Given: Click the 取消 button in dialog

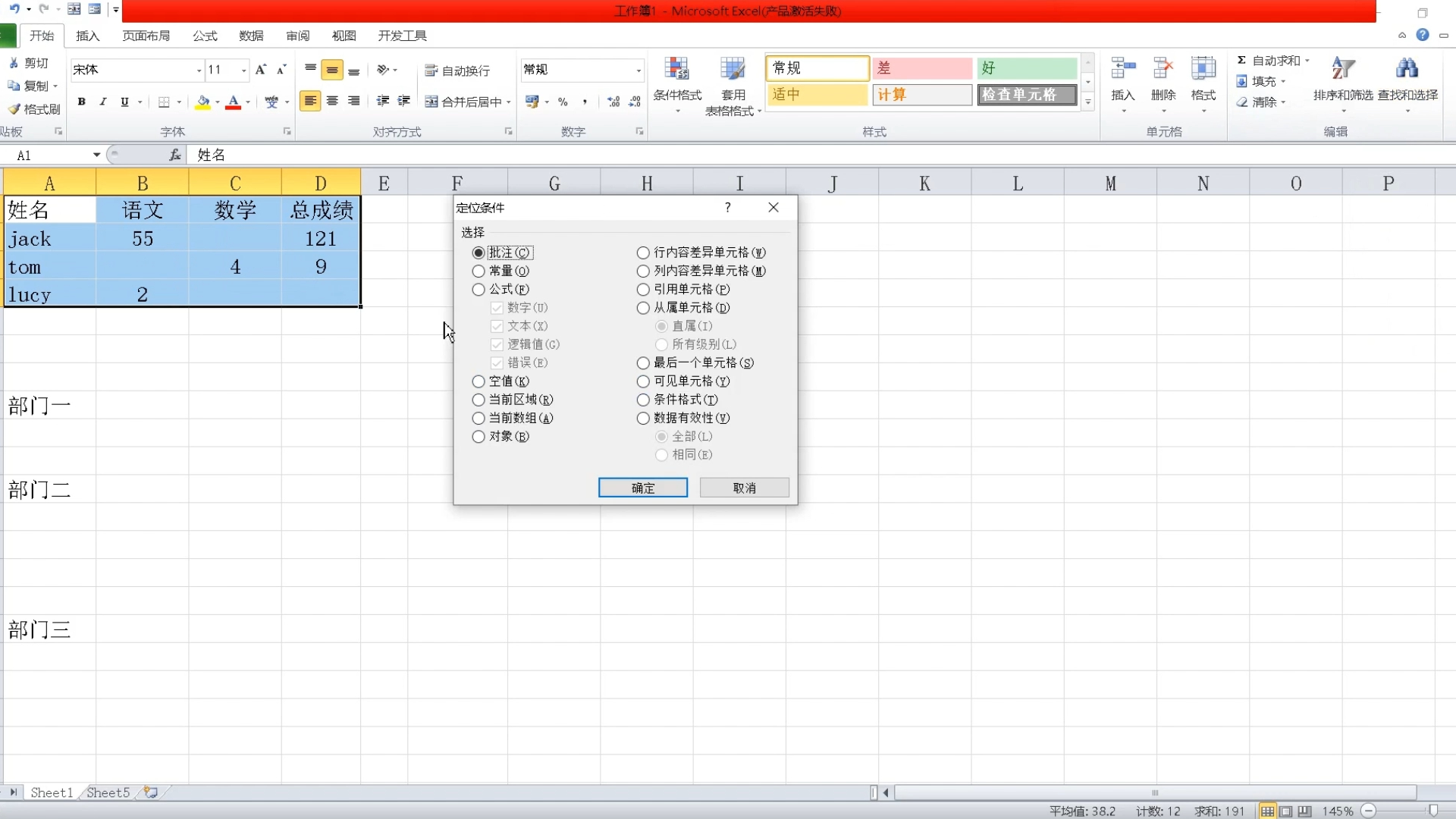Looking at the screenshot, I should coord(744,488).
